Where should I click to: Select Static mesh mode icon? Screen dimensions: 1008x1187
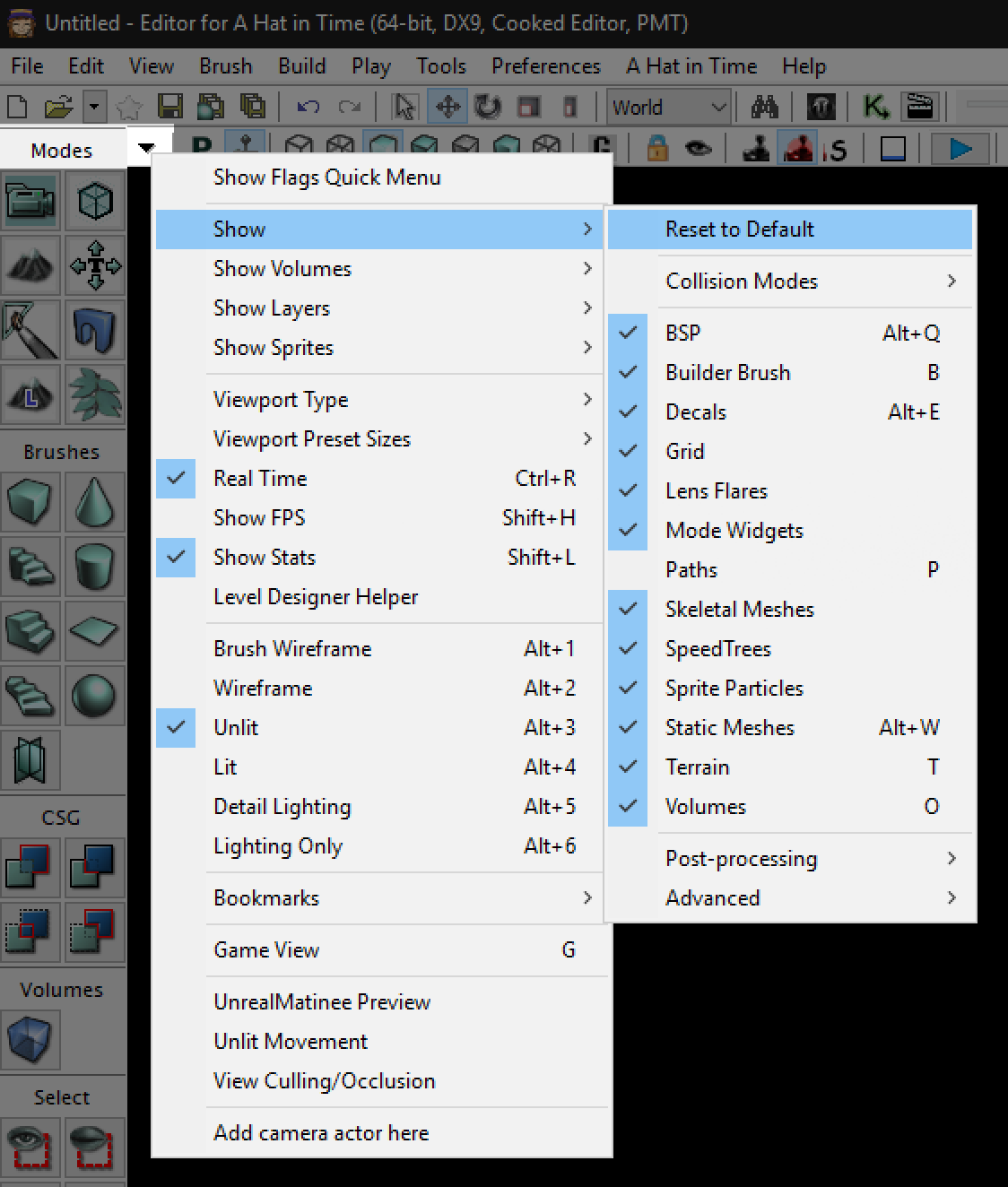[95, 331]
